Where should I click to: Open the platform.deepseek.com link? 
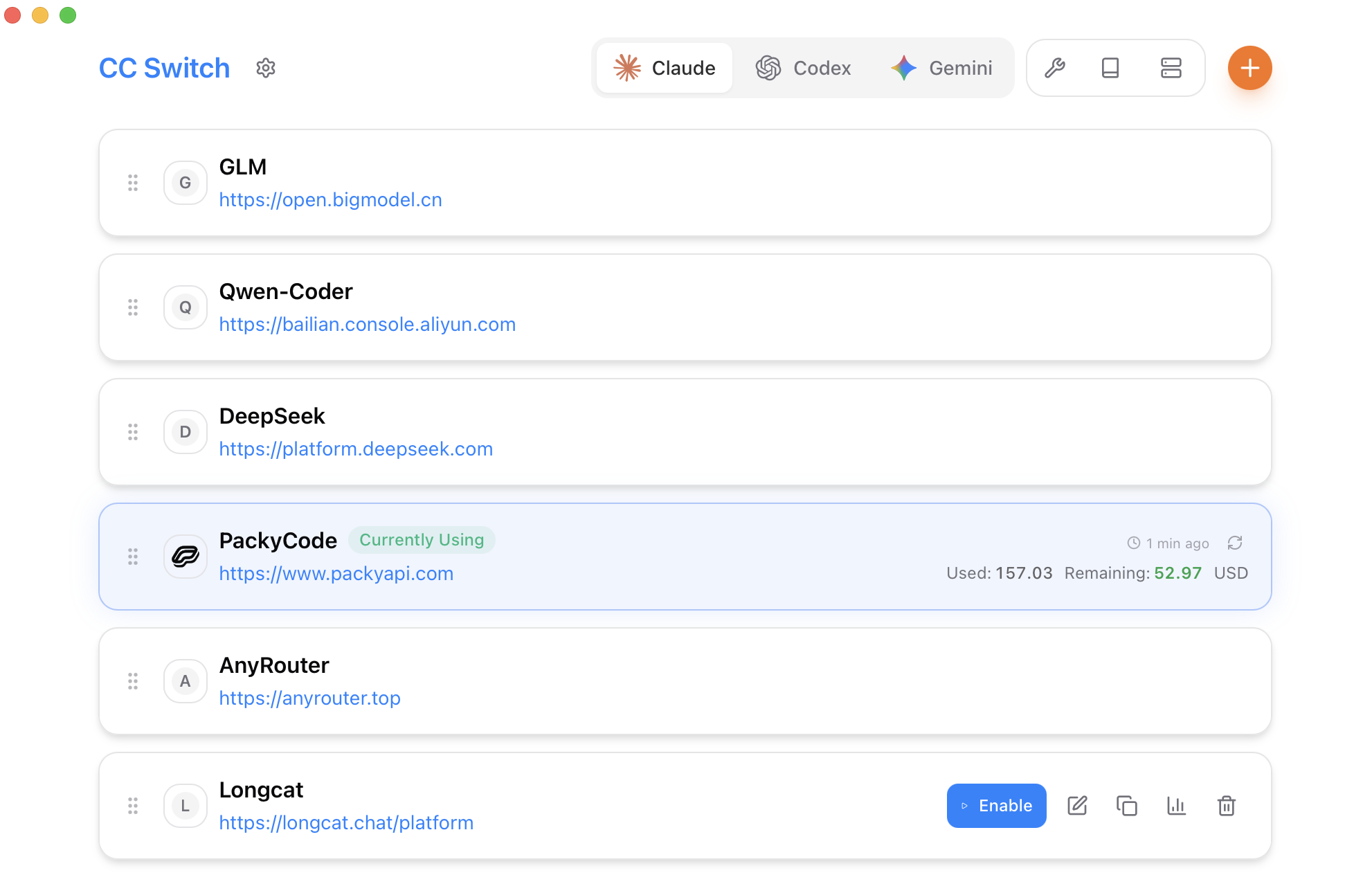point(356,449)
